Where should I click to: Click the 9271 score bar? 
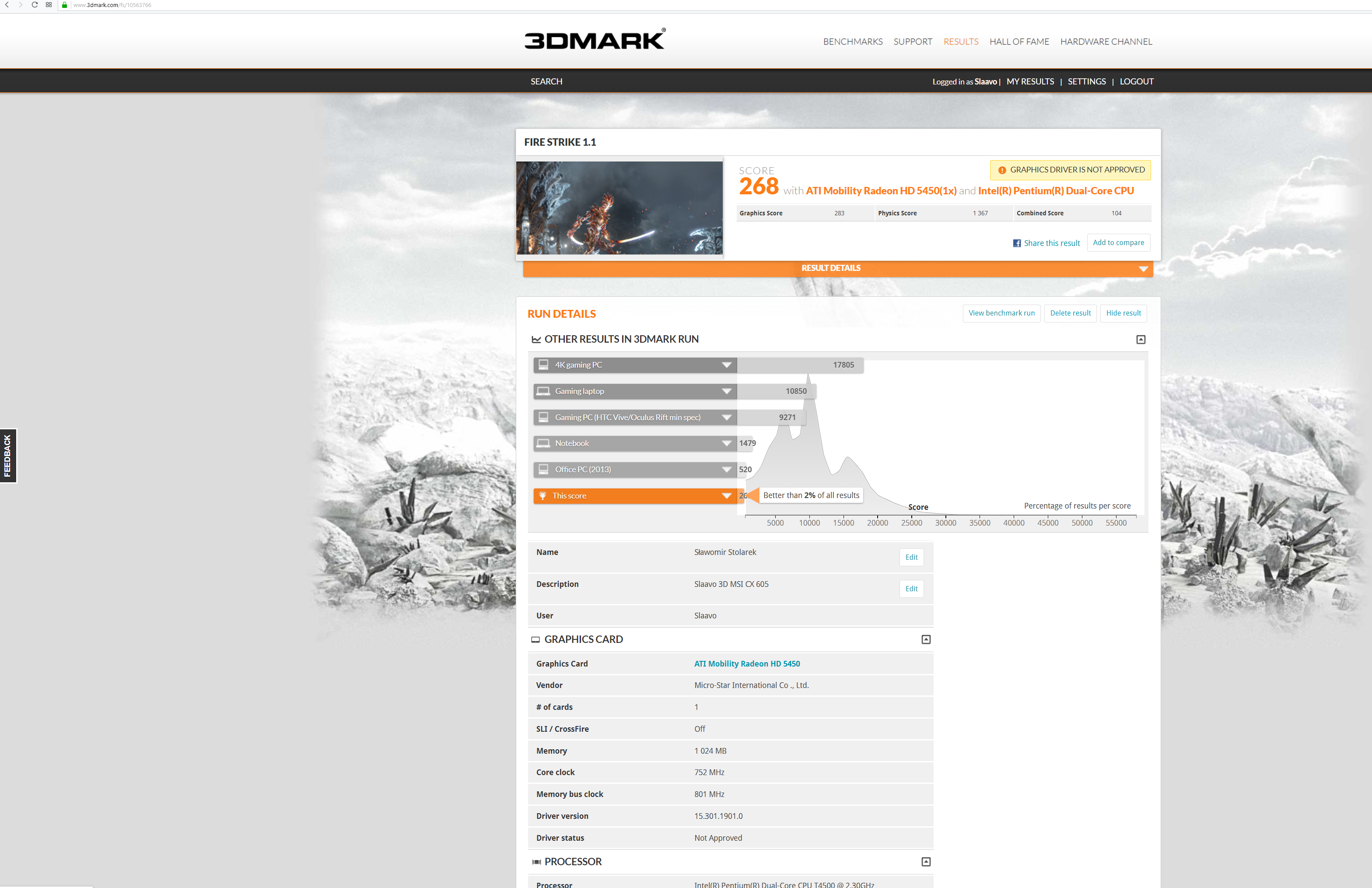(771, 418)
